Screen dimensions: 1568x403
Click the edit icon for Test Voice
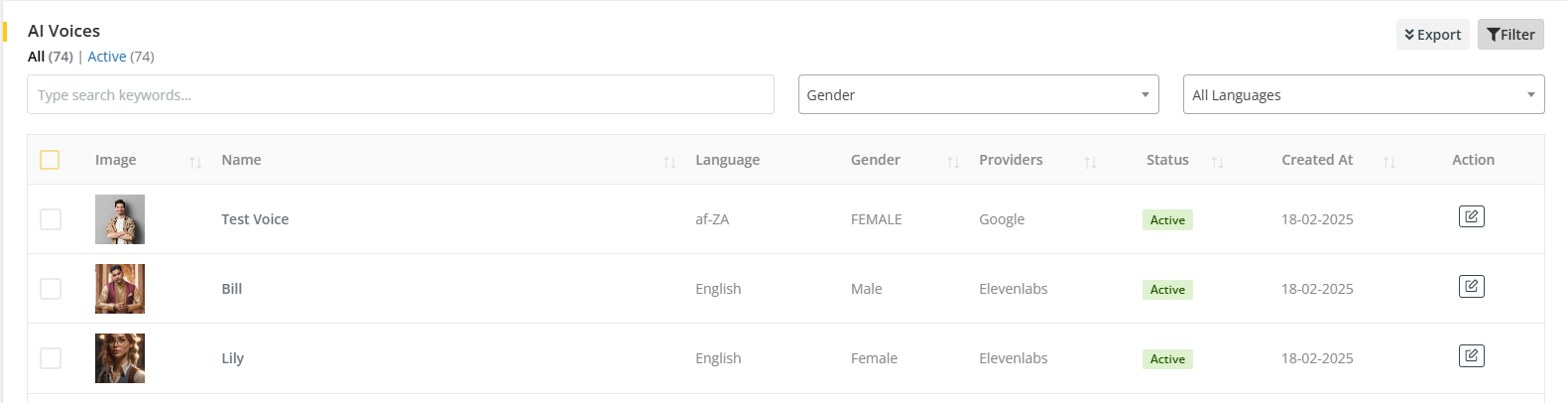tap(1471, 216)
